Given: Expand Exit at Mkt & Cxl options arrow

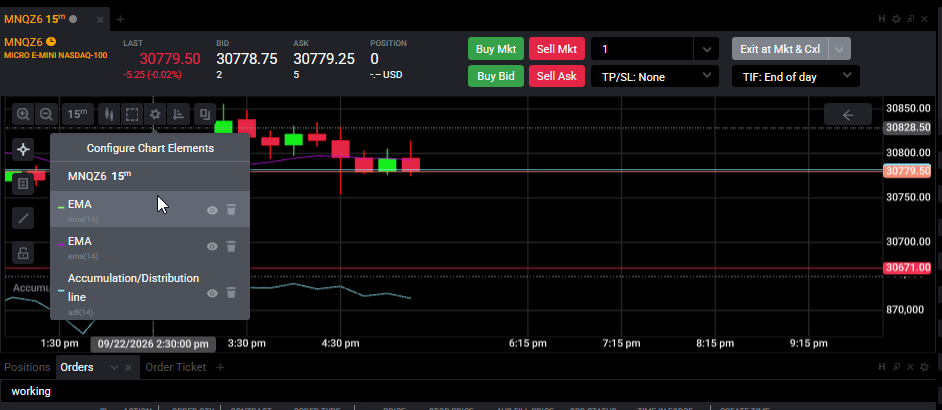Looking at the screenshot, I should [839, 49].
